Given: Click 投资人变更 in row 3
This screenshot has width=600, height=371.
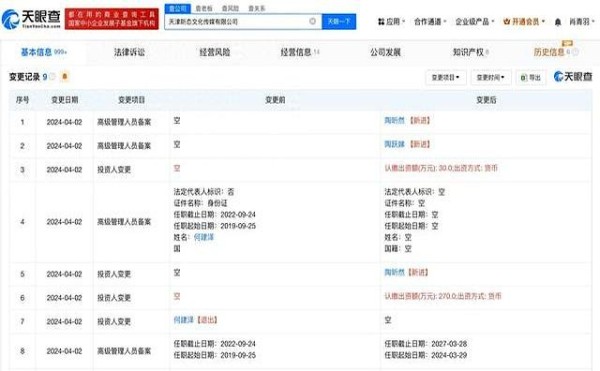Looking at the screenshot, I should tap(114, 169).
